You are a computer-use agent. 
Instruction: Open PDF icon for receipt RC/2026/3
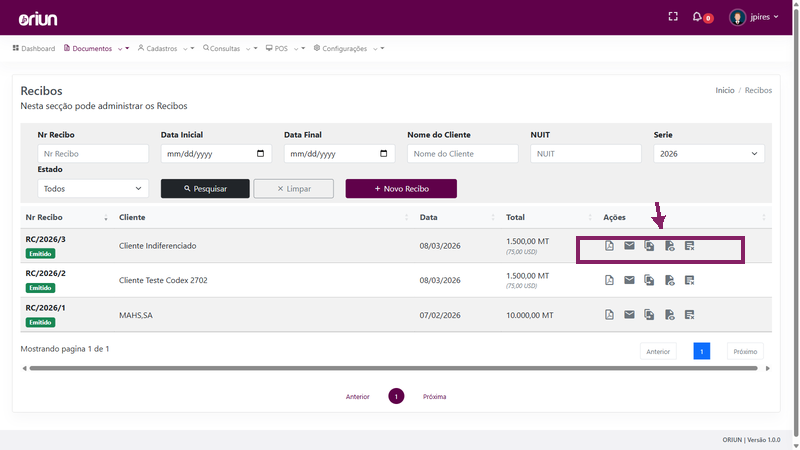click(609, 246)
